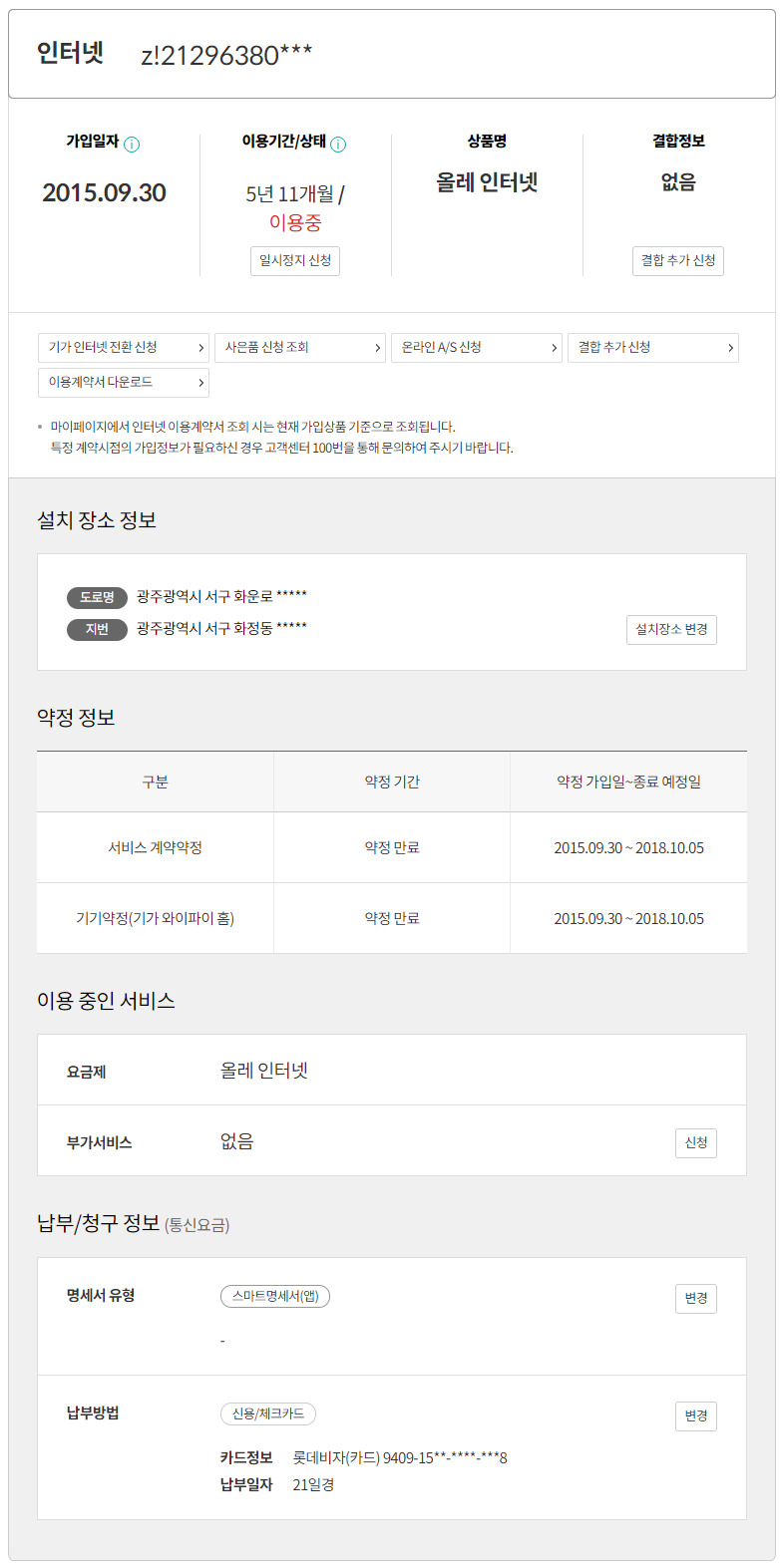Image resolution: width=780 pixels, height=1568 pixels.
Task: Click the 신용/체크카드 badge
Action: (x=268, y=1413)
